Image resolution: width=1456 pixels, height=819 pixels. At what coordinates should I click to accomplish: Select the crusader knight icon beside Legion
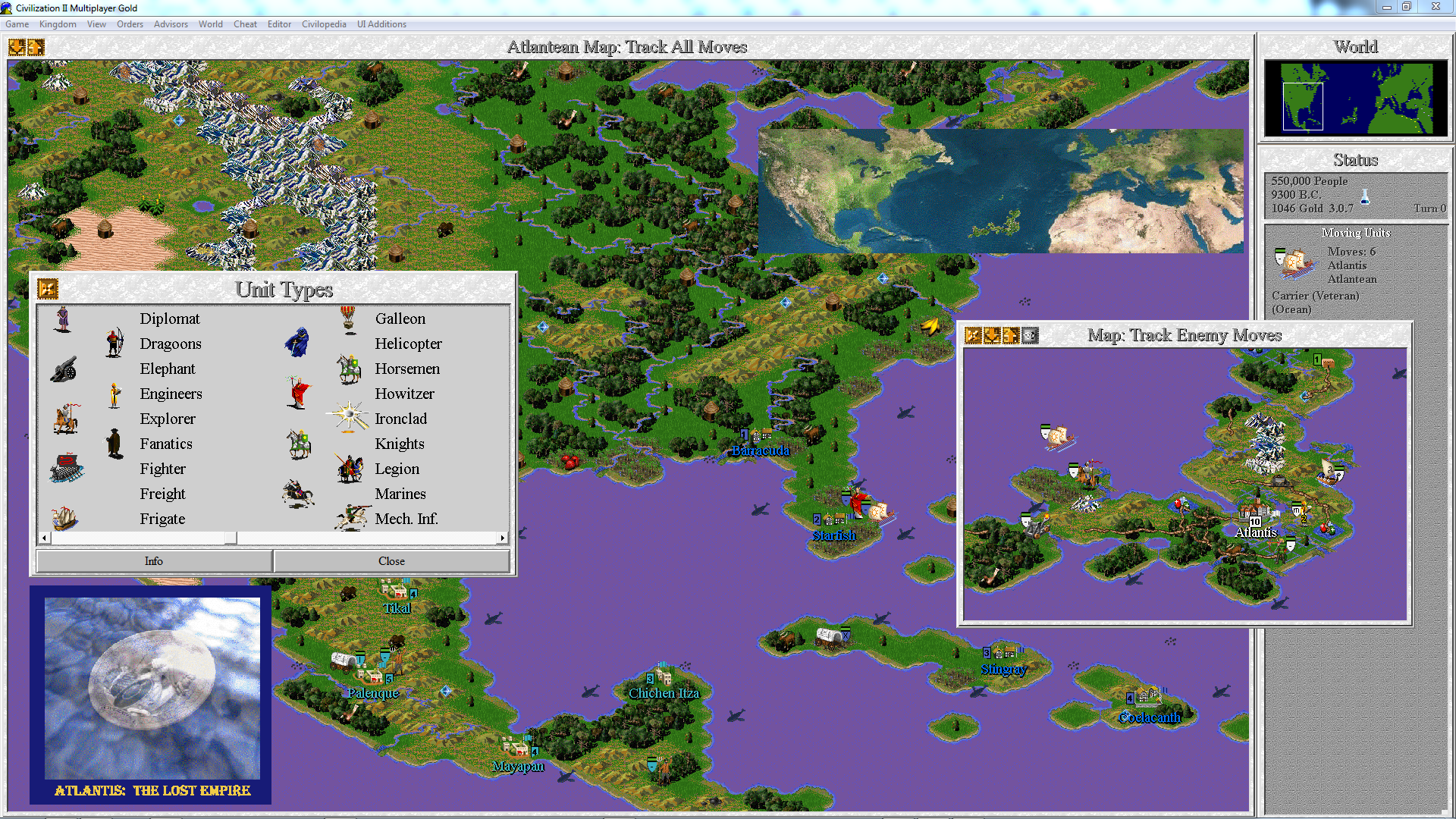(349, 468)
